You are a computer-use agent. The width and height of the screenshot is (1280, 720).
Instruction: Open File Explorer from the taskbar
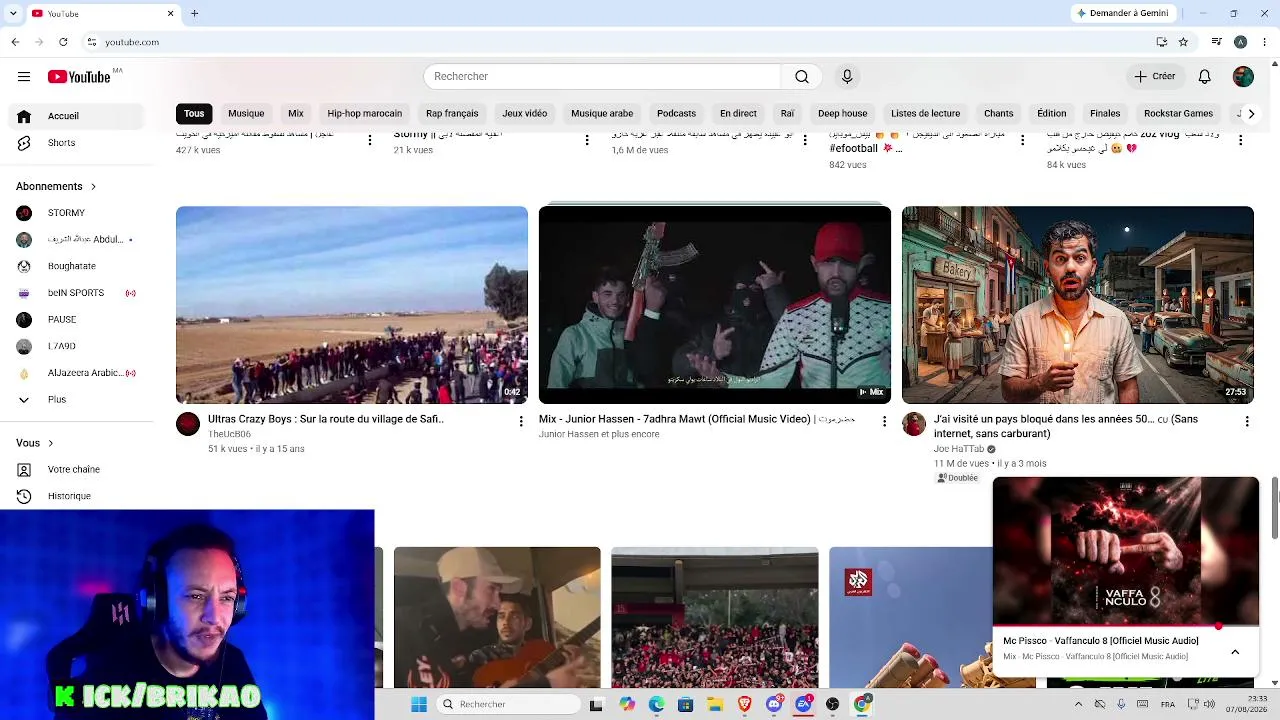[x=715, y=704]
